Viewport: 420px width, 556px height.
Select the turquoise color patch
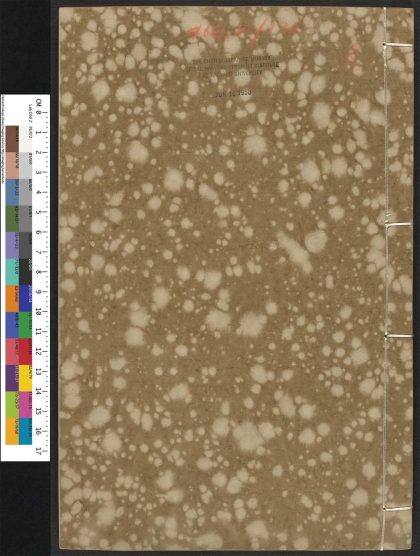[x=12, y=272]
